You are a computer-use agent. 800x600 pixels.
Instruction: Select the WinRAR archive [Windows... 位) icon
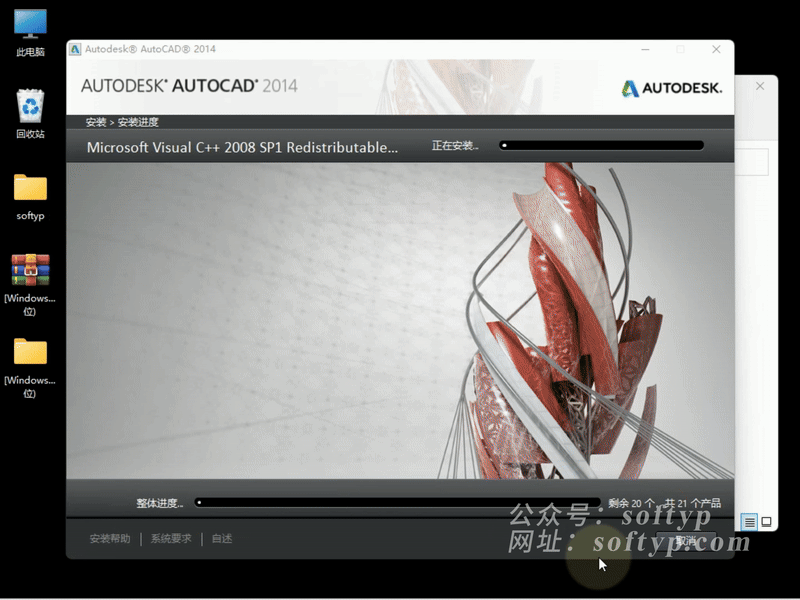click(30, 284)
